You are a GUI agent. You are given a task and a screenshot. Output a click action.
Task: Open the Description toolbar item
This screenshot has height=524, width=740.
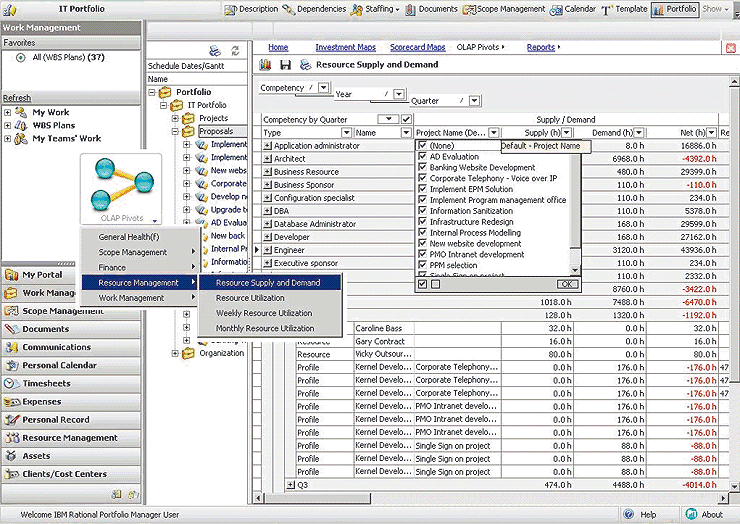coord(252,9)
